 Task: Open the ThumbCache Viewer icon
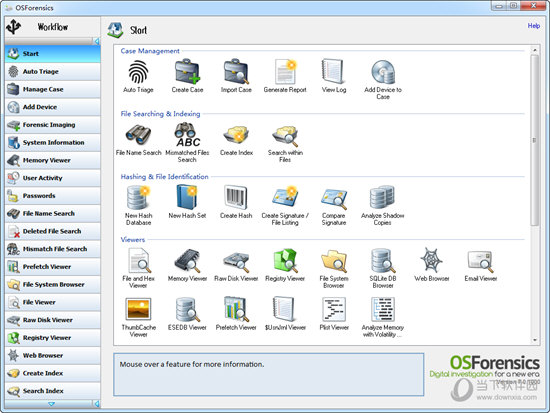click(x=138, y=309)
